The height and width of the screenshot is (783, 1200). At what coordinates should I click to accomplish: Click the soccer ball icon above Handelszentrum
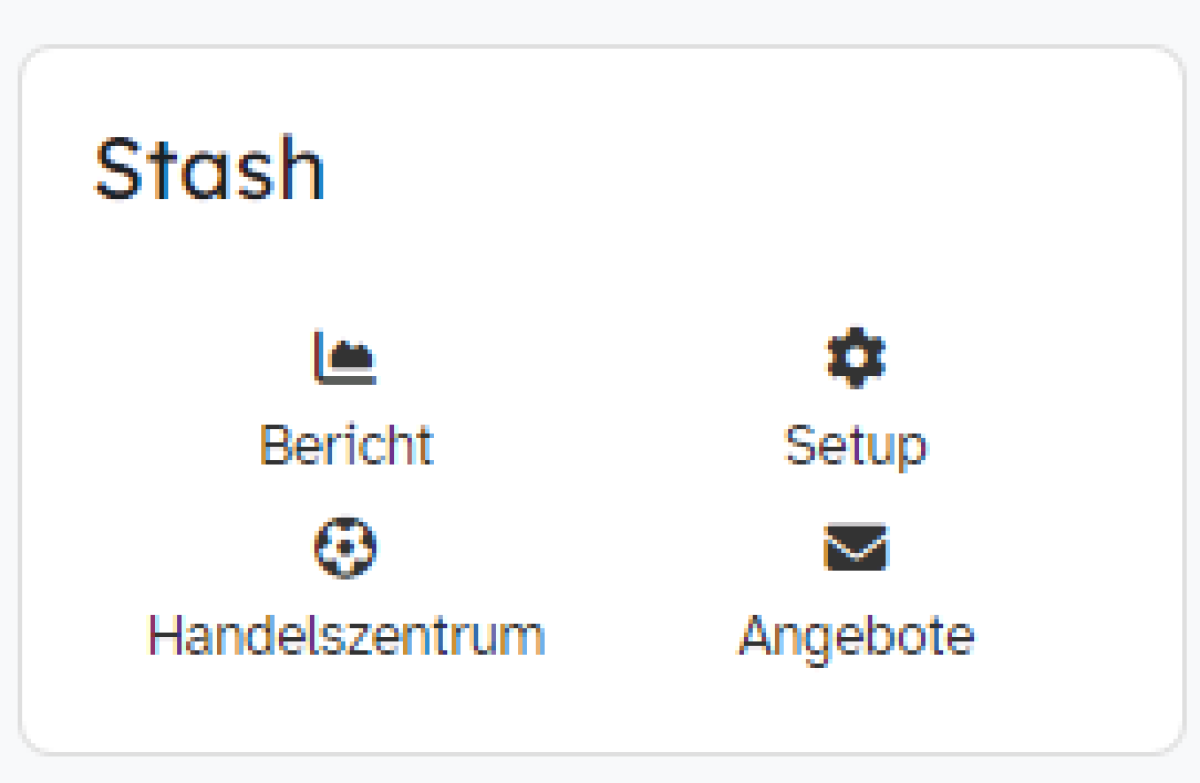[346, 548]
